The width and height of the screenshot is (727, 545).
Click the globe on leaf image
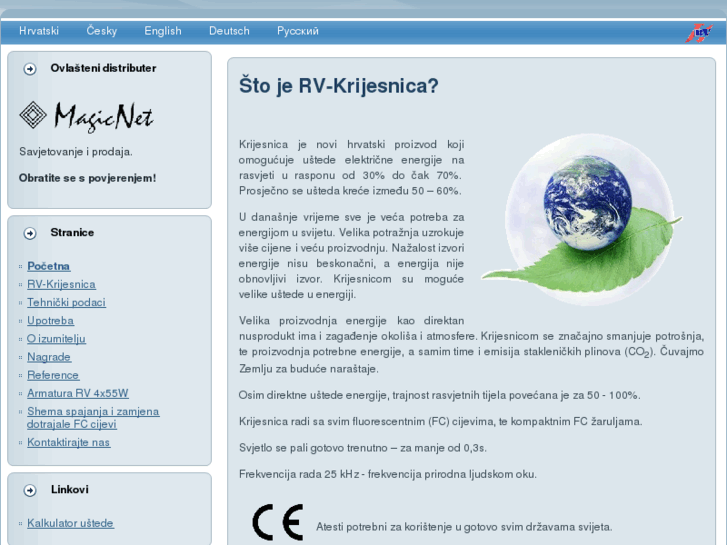point(583,220)
